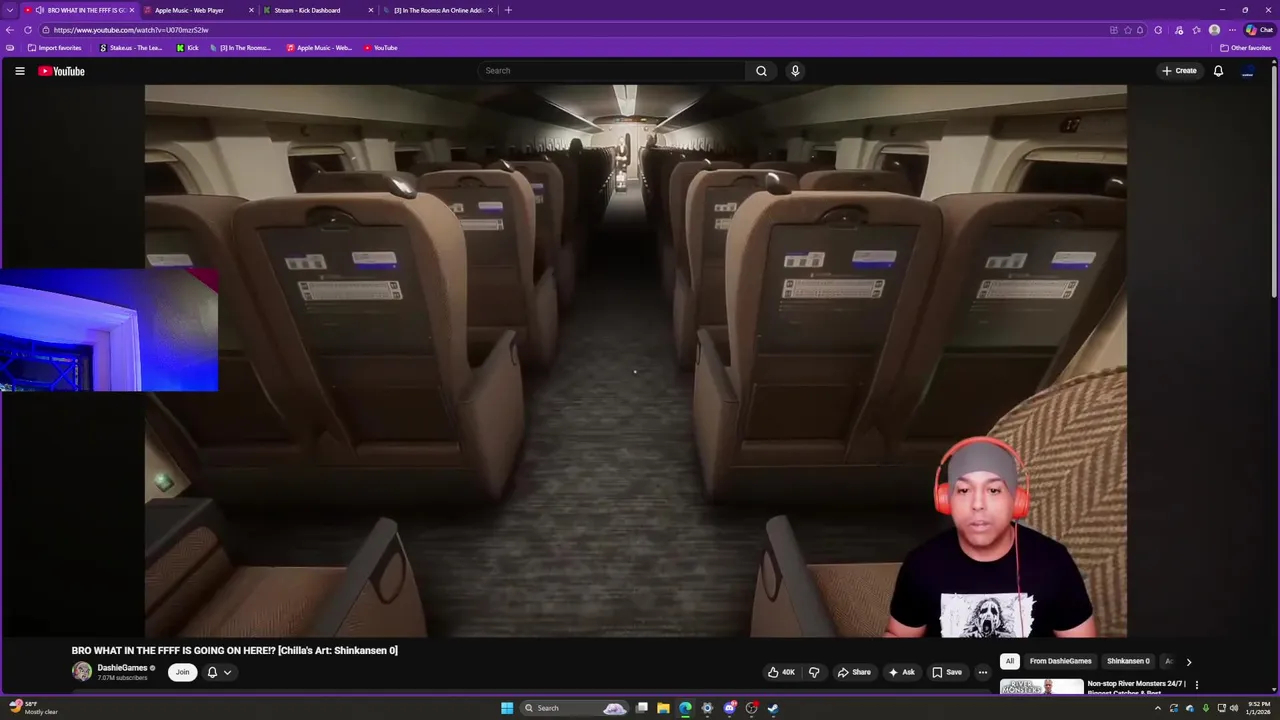
Task: Select the All filter chip
Action: coord(1010,661)
